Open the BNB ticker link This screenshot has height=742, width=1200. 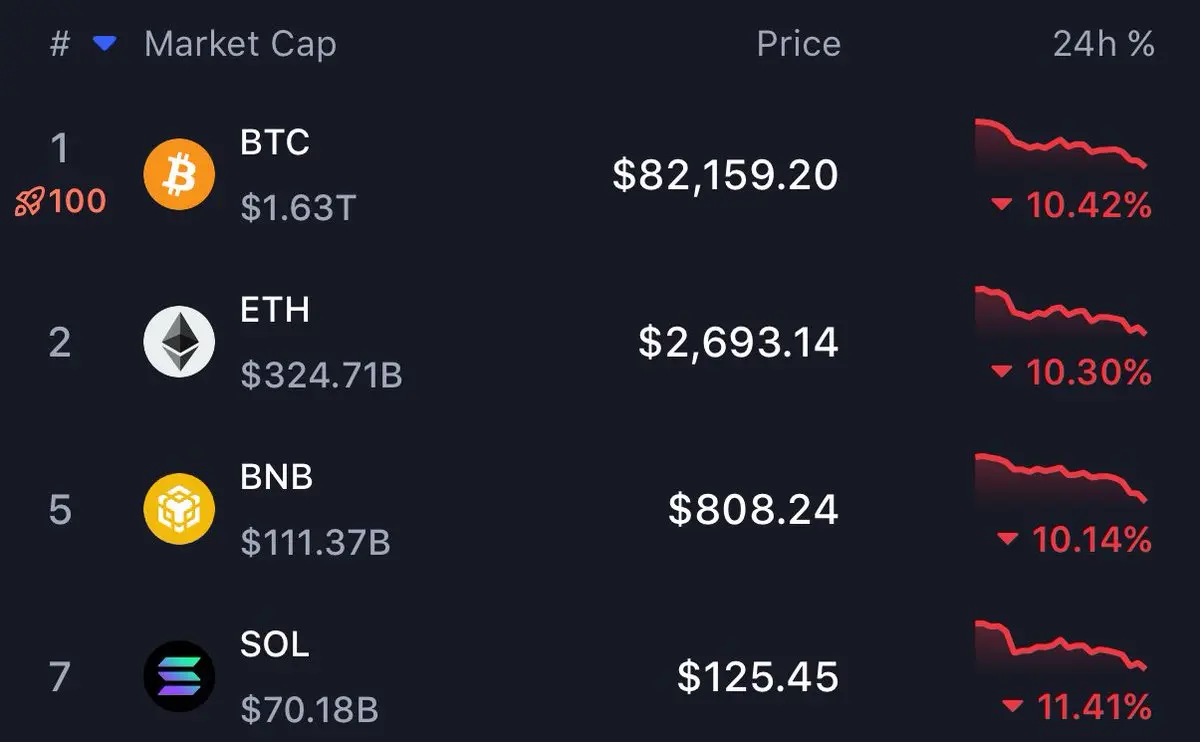pyautogui.click(x=277, y=477)
